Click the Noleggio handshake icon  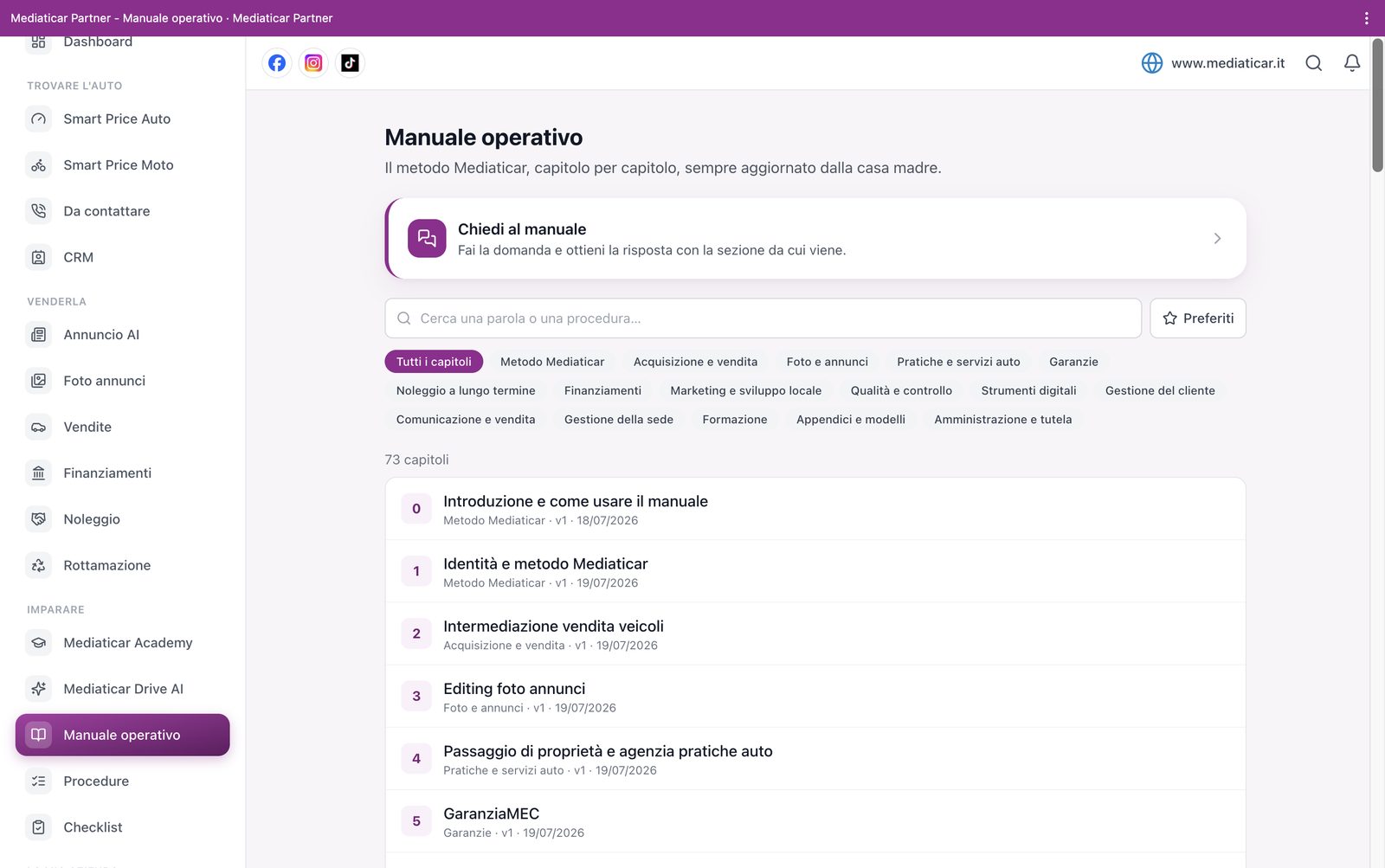click(x=39, y=519)
